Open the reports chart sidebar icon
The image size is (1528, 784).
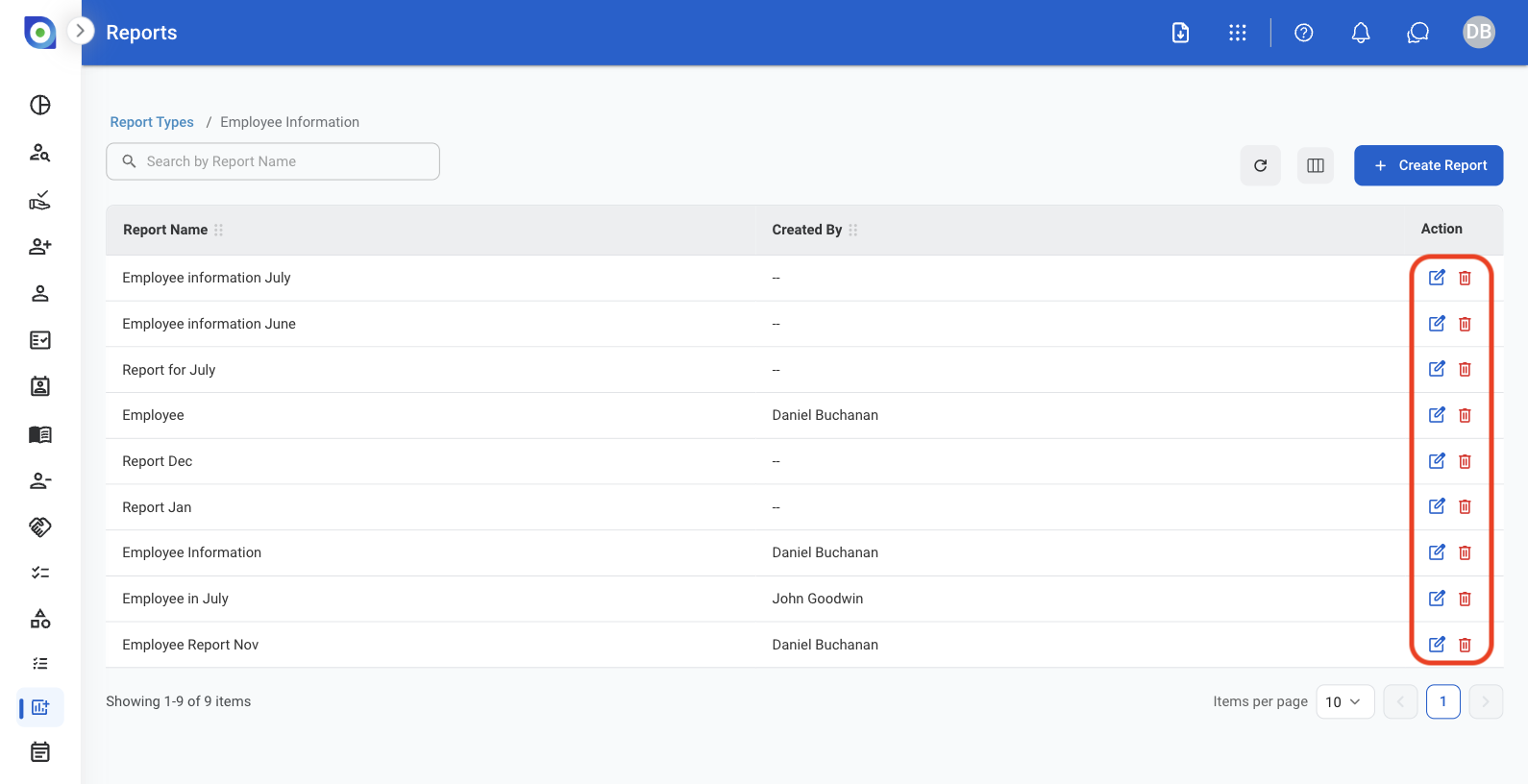point(40,707)
